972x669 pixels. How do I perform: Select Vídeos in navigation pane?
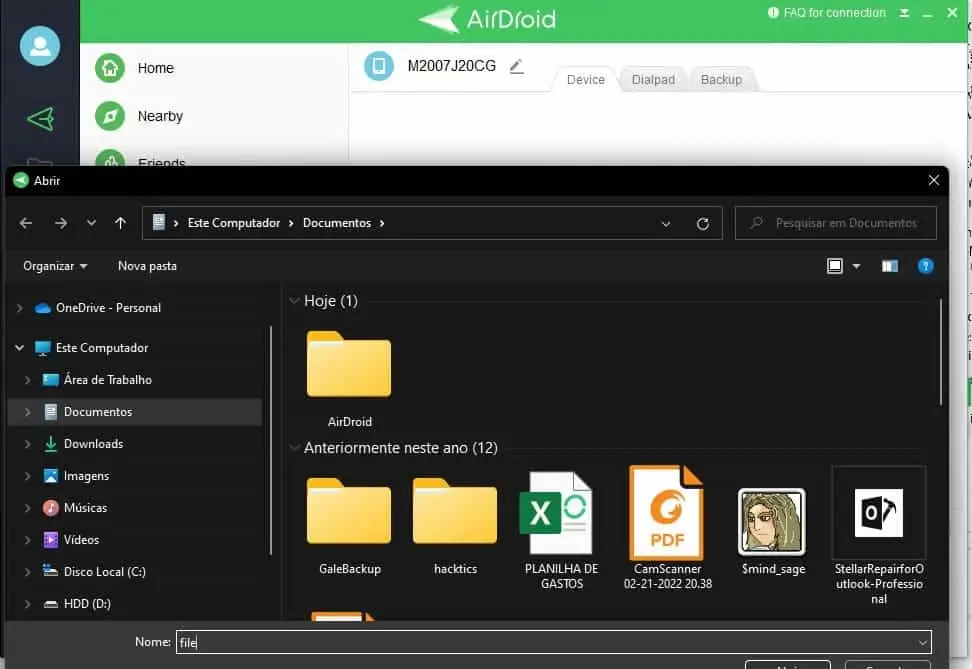pyautogui.click(x=81, y=539)
